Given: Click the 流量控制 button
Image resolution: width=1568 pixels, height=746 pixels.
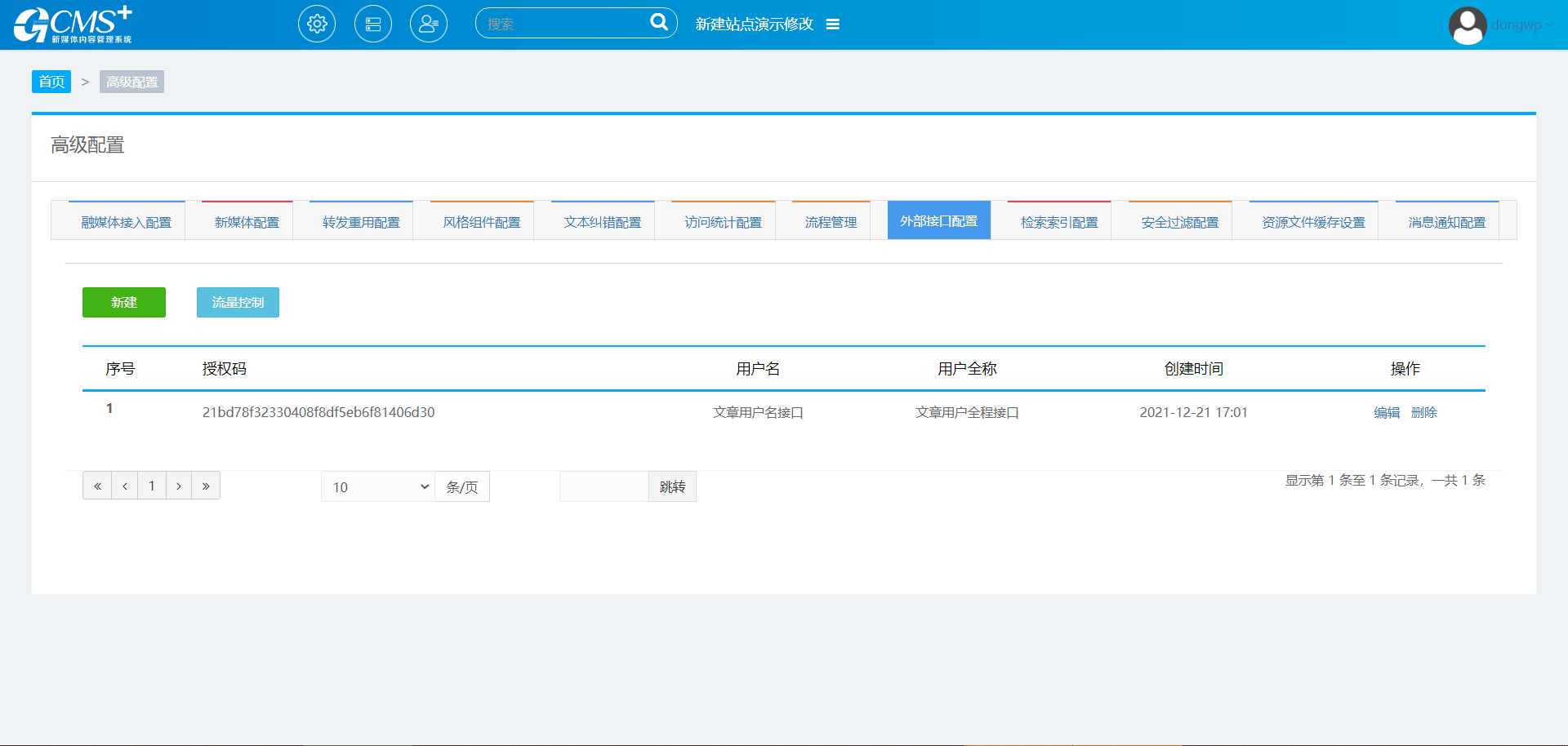Looking at the screenshot, I should (x=238, y=302).
